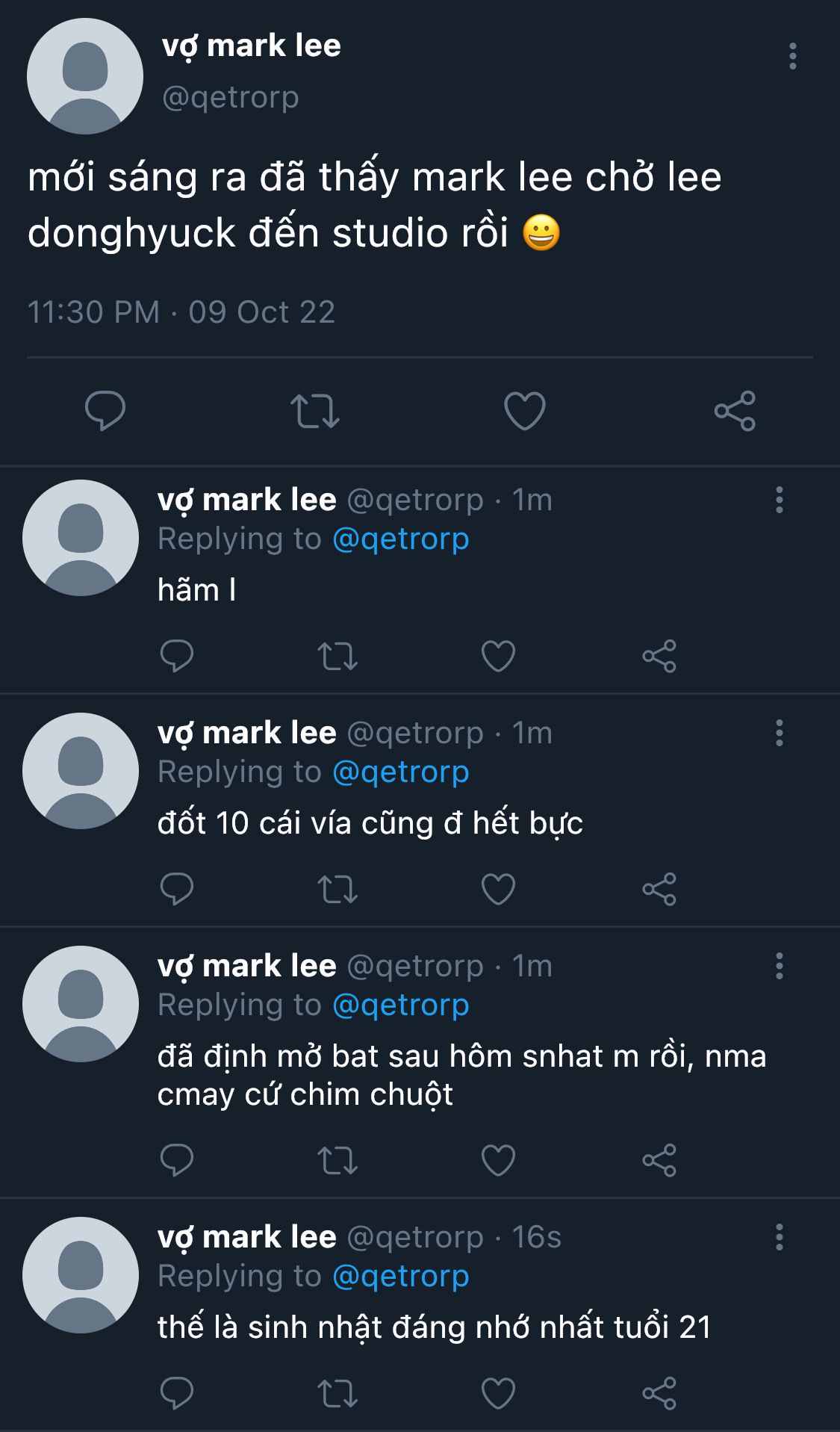Image resolution: width=840 pixels, height=1432 pixels.
Task: Open more options for the main tweet
Action: coord(792,56)
